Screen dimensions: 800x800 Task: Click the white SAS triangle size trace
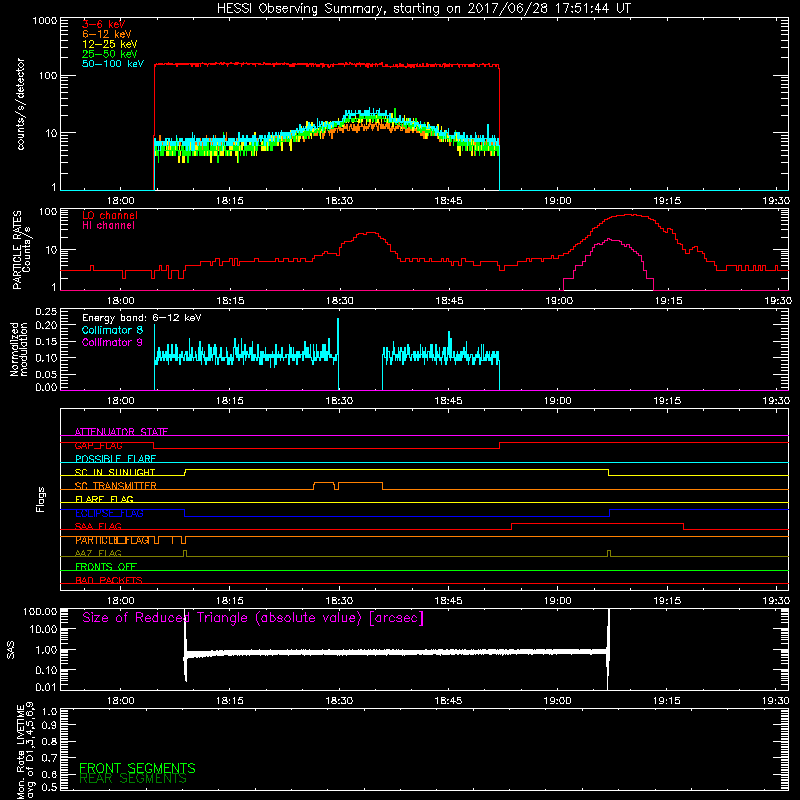[x=396, y=652]
